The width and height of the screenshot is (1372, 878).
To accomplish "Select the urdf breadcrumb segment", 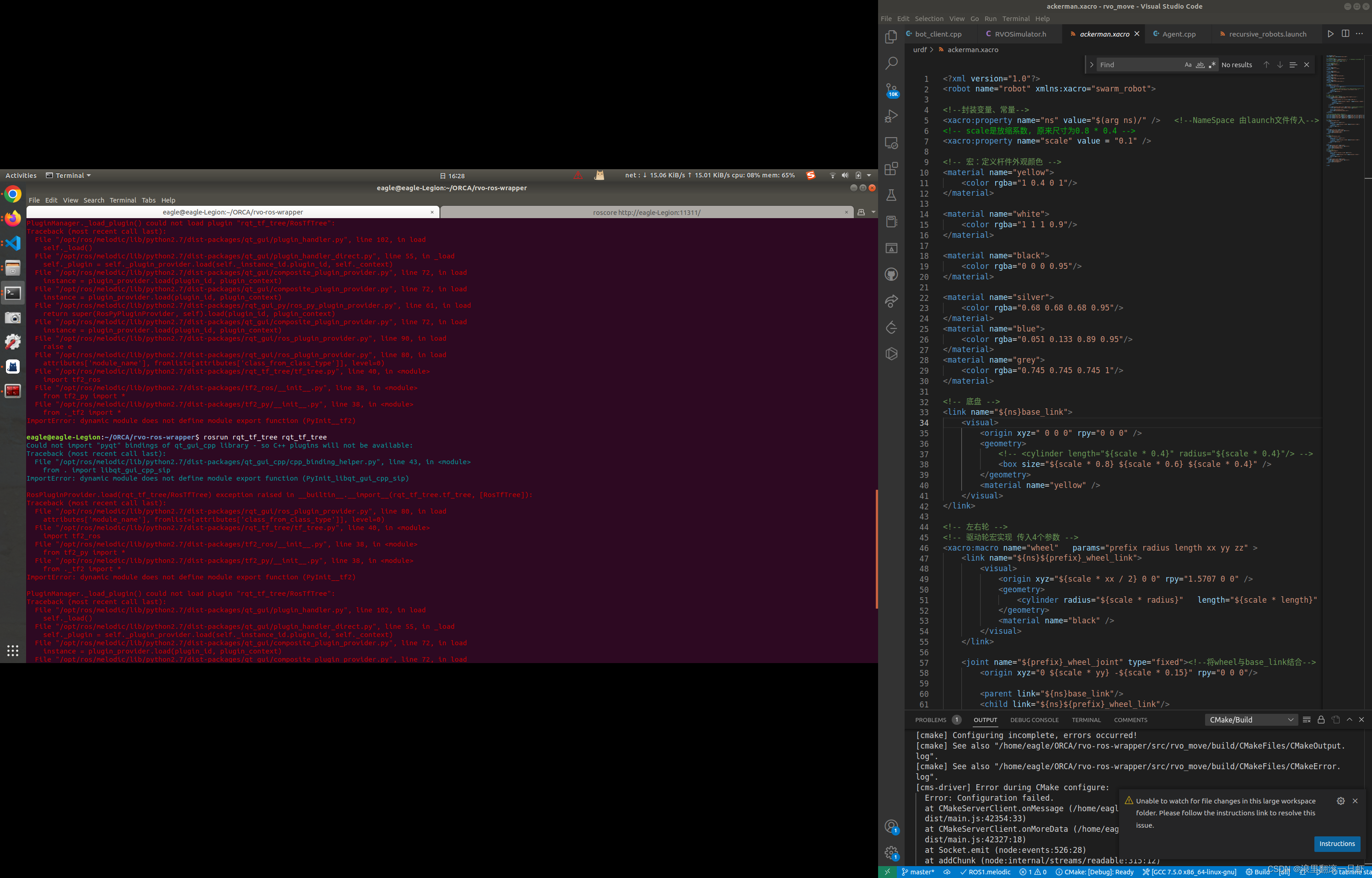I will click(x=919, y=49).
